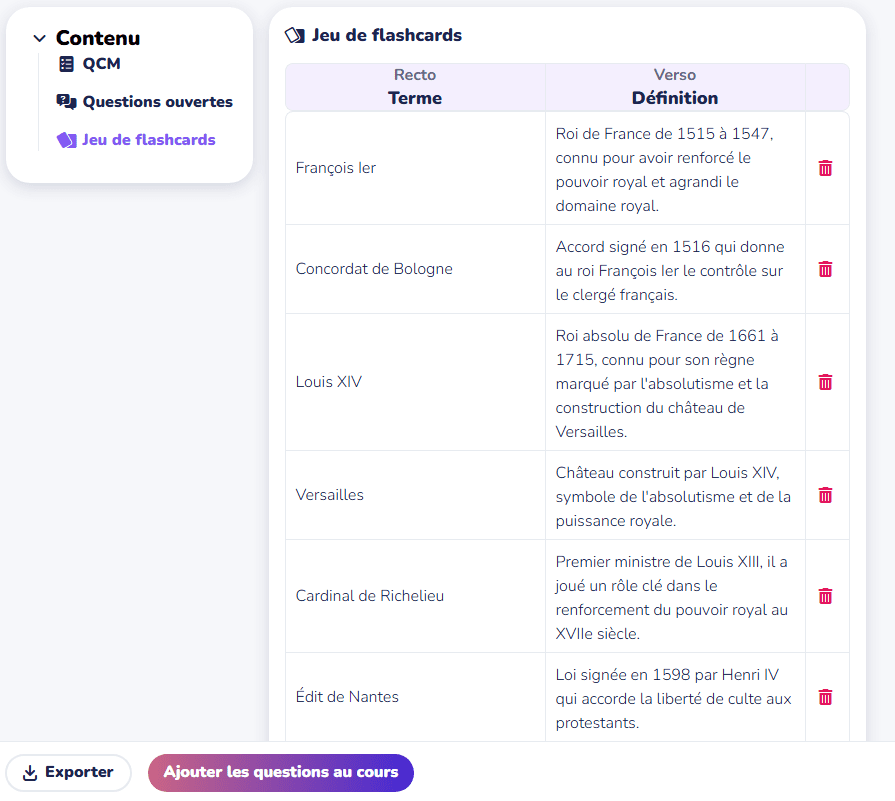Click the flashcards icon in section header
Screen dimensions: 895x801
295,36
